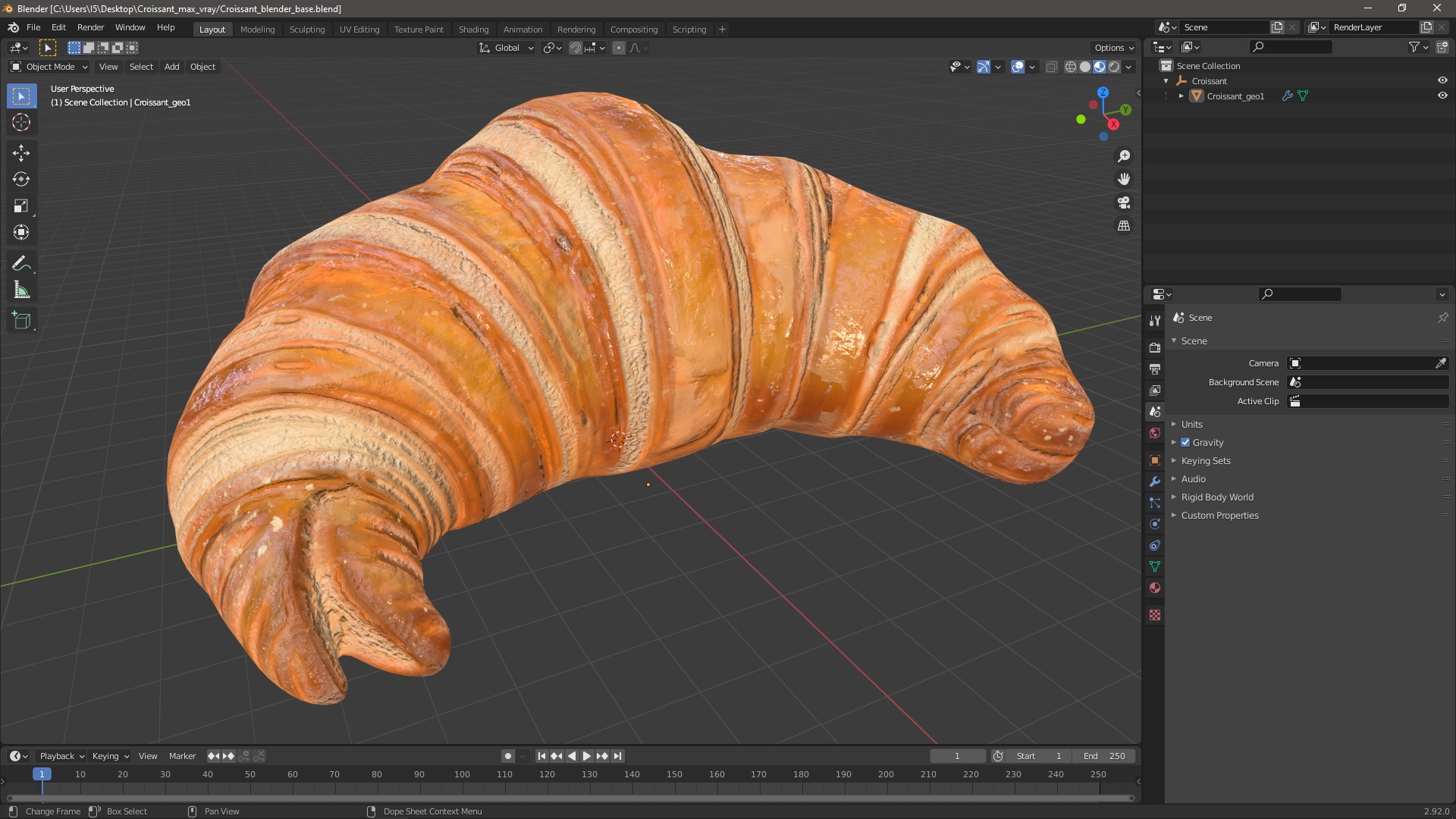Jump to the first frame
The width and height of the screenshot is (1456, 819).
pos(541,756)
